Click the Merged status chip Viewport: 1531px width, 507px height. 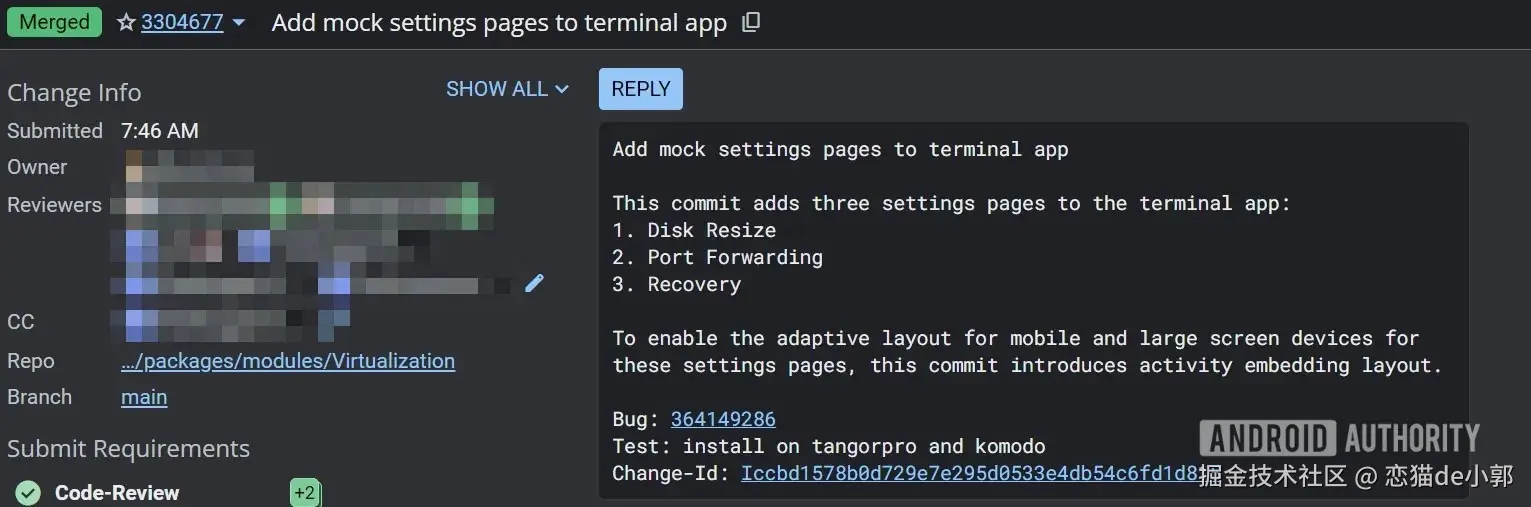(54, 22)
